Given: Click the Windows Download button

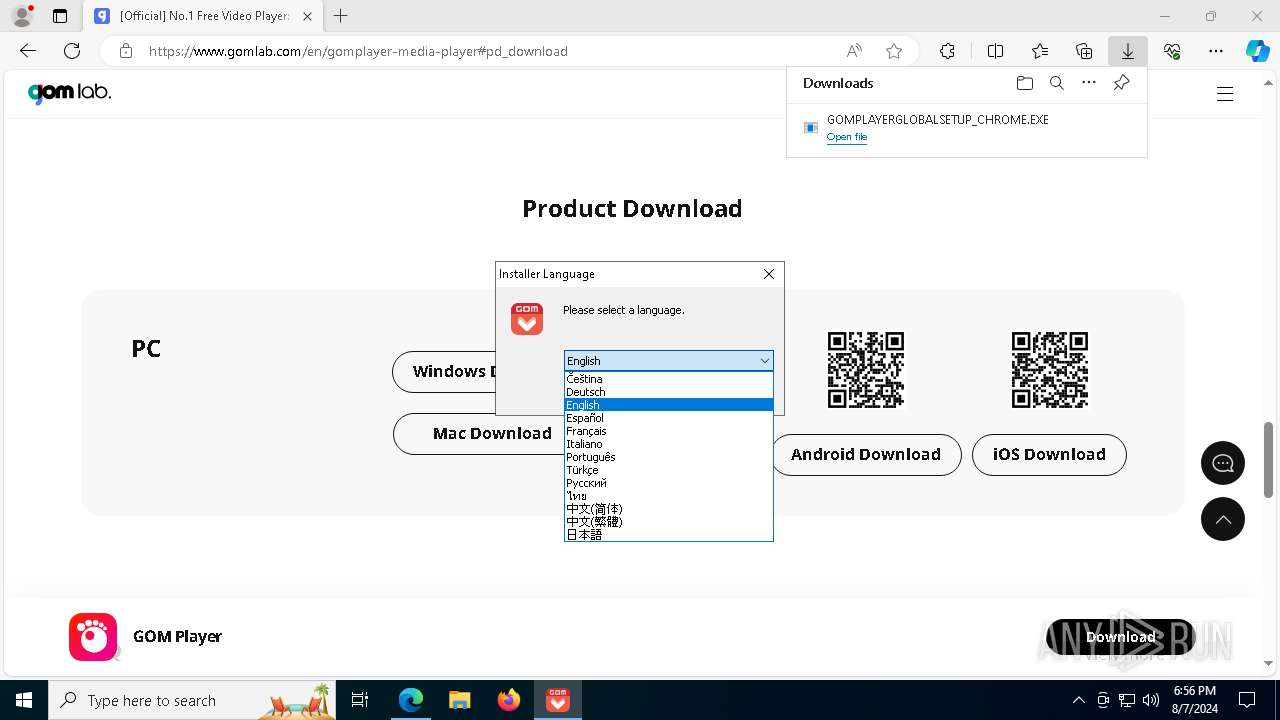Looking at the screenshot, I should [x=444, y=372].
